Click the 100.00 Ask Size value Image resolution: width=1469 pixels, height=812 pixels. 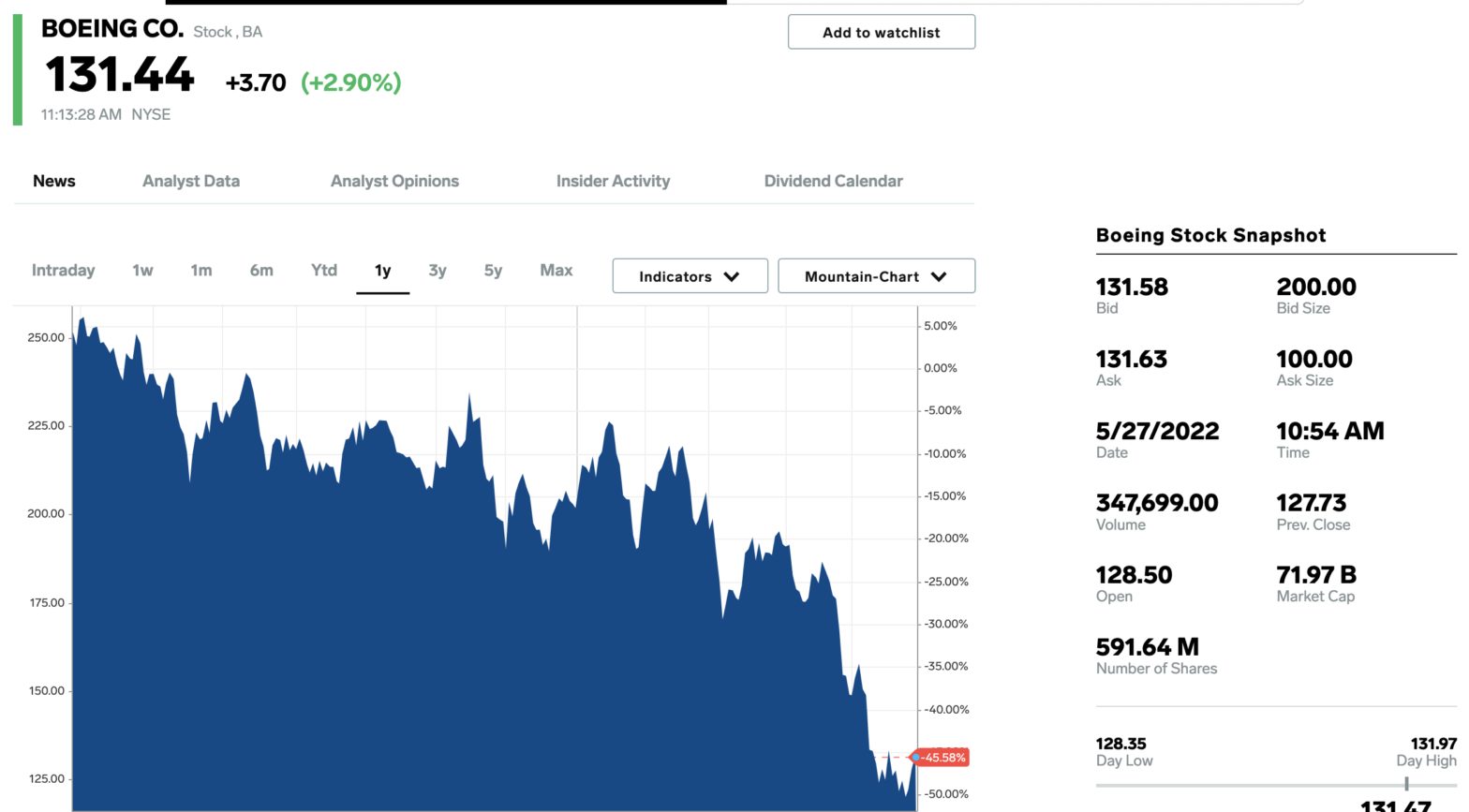click(x=1314, y=359)
